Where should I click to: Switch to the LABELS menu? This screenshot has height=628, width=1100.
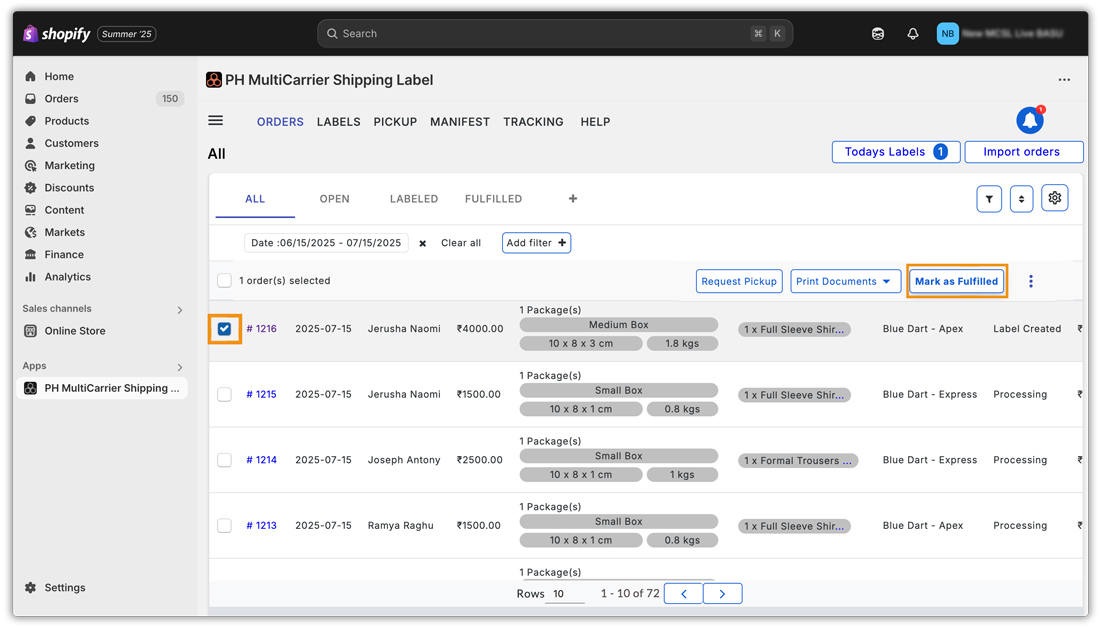pyautogui.click(x=338, y=122)
